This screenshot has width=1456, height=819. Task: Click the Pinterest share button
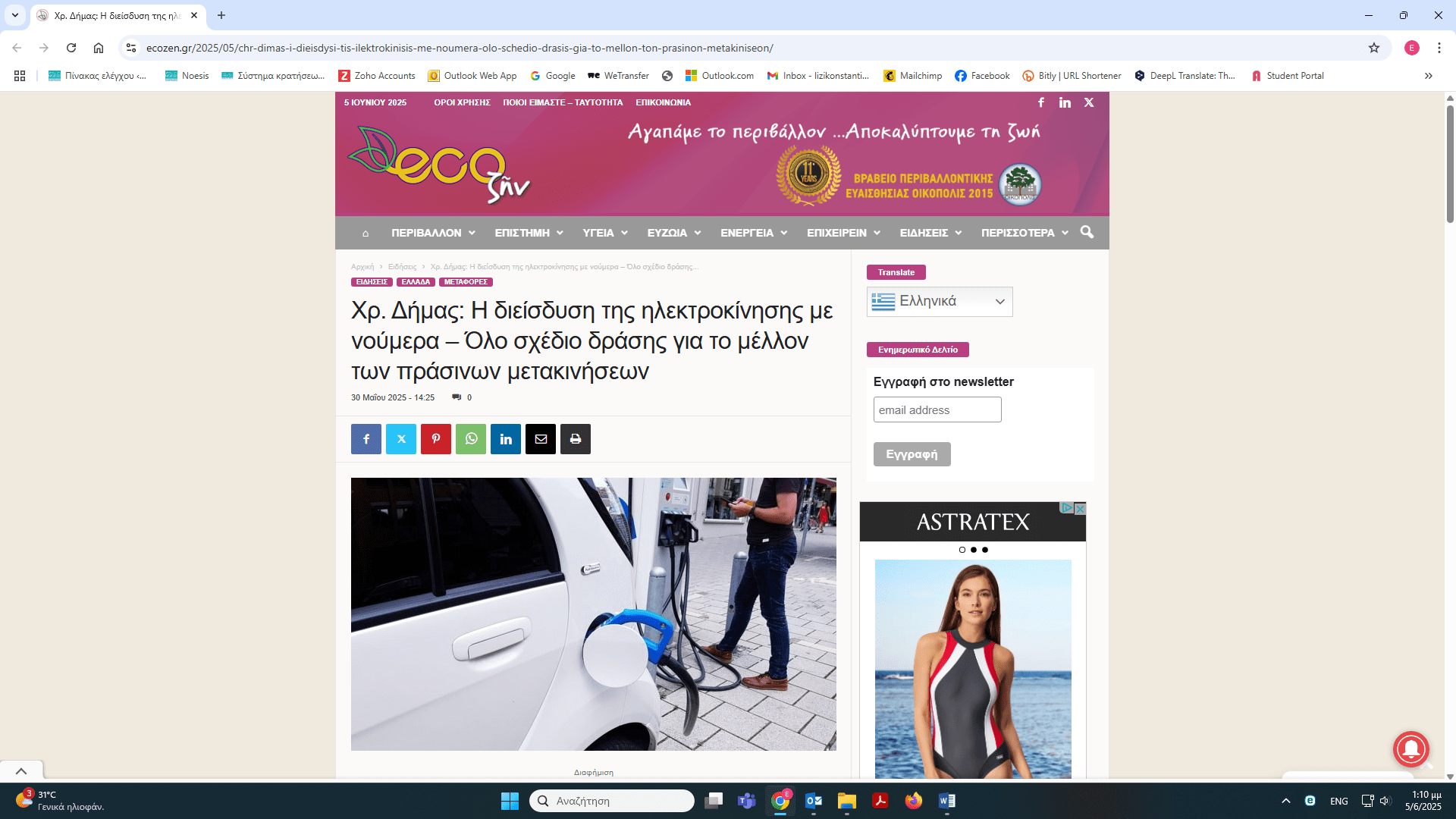(436, 439)
